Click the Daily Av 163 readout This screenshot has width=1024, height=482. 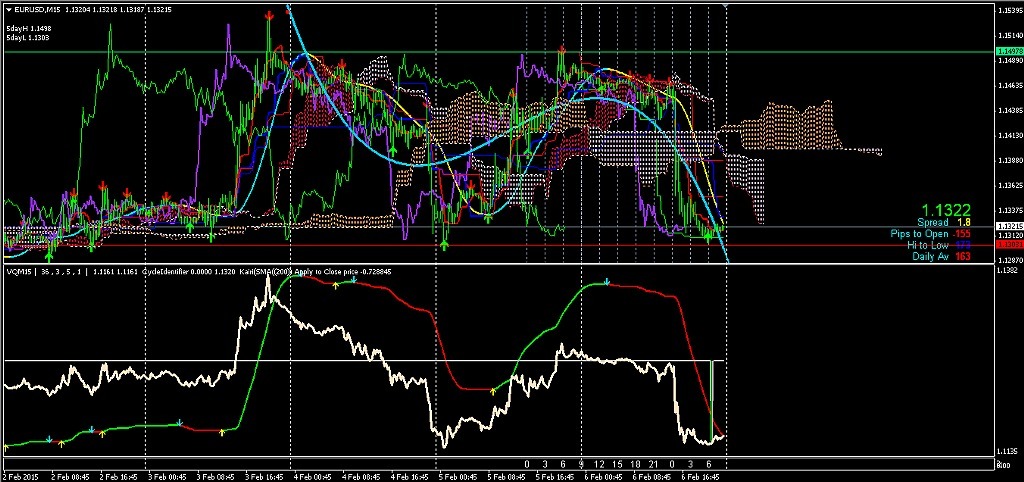[x=941, y=256]
